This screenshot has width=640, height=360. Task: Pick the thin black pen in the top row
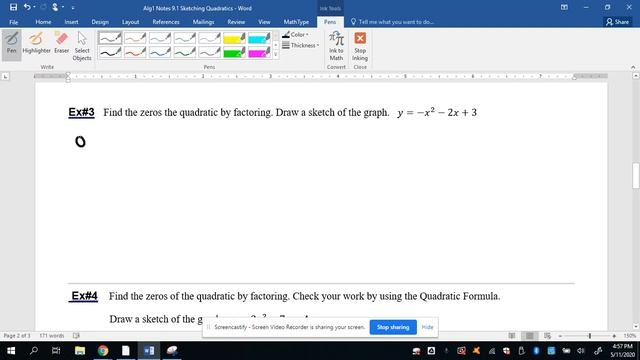110,38
